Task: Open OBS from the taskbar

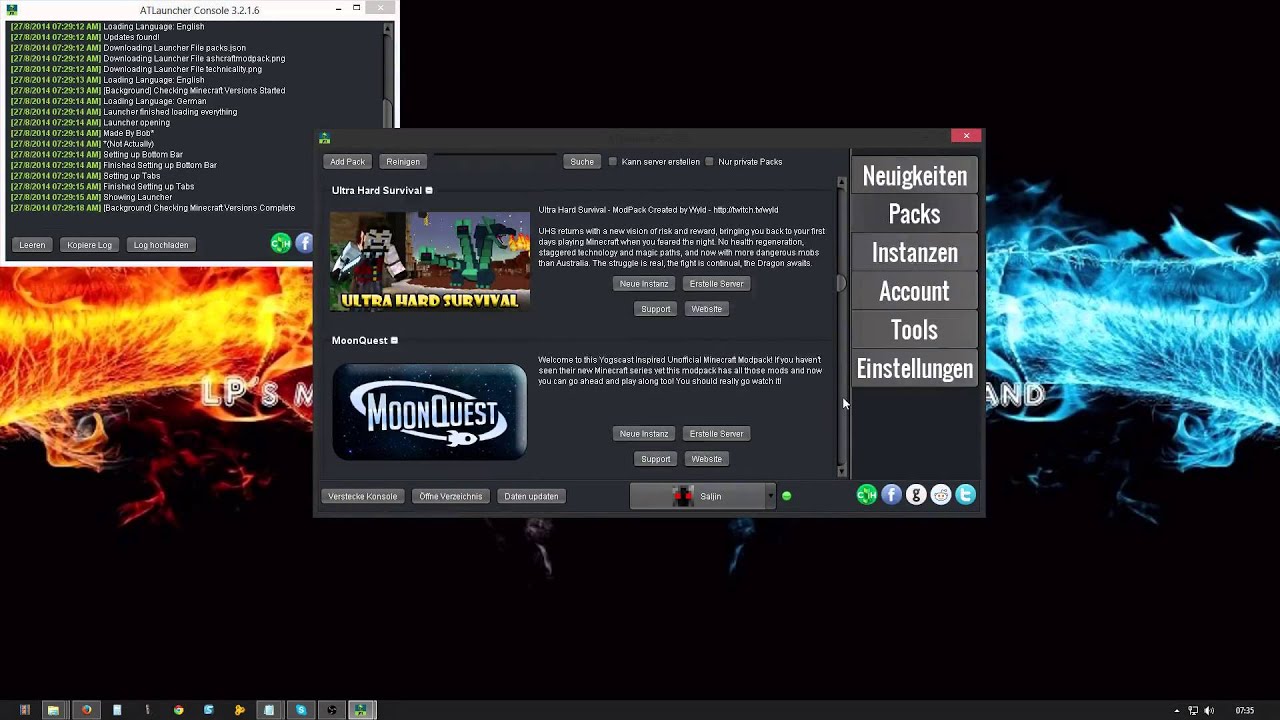Action: point(331,710)
